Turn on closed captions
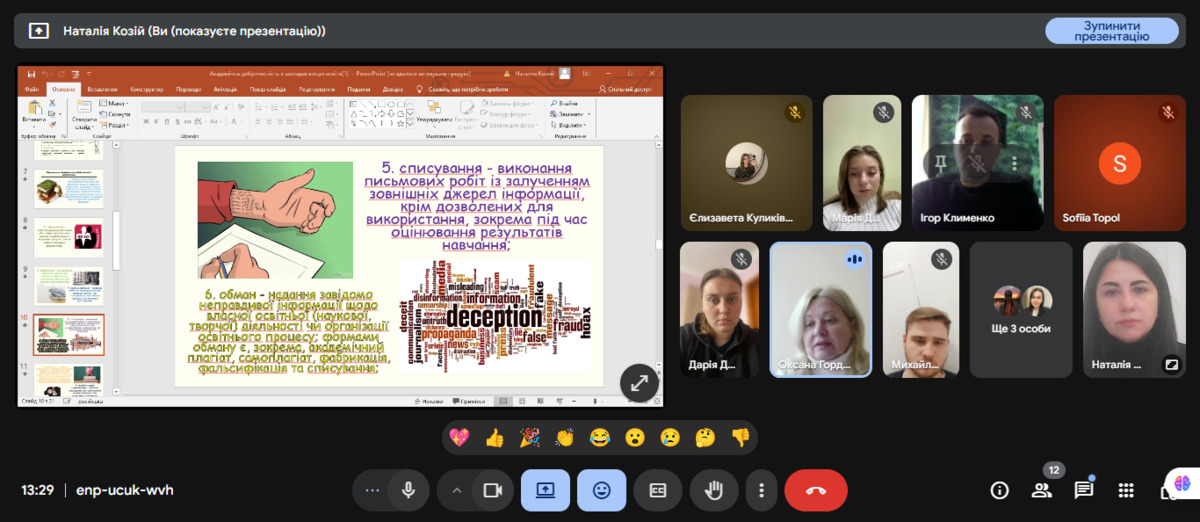This screenshot has width=1200, height=522. point(658,490)
